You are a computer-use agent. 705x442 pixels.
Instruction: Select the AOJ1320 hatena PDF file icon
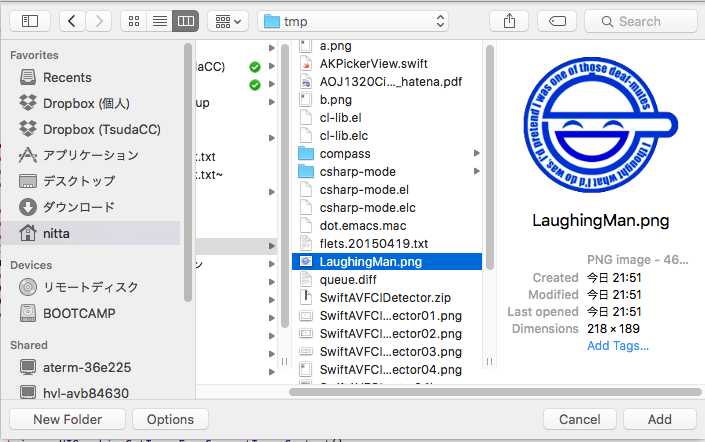308,82
